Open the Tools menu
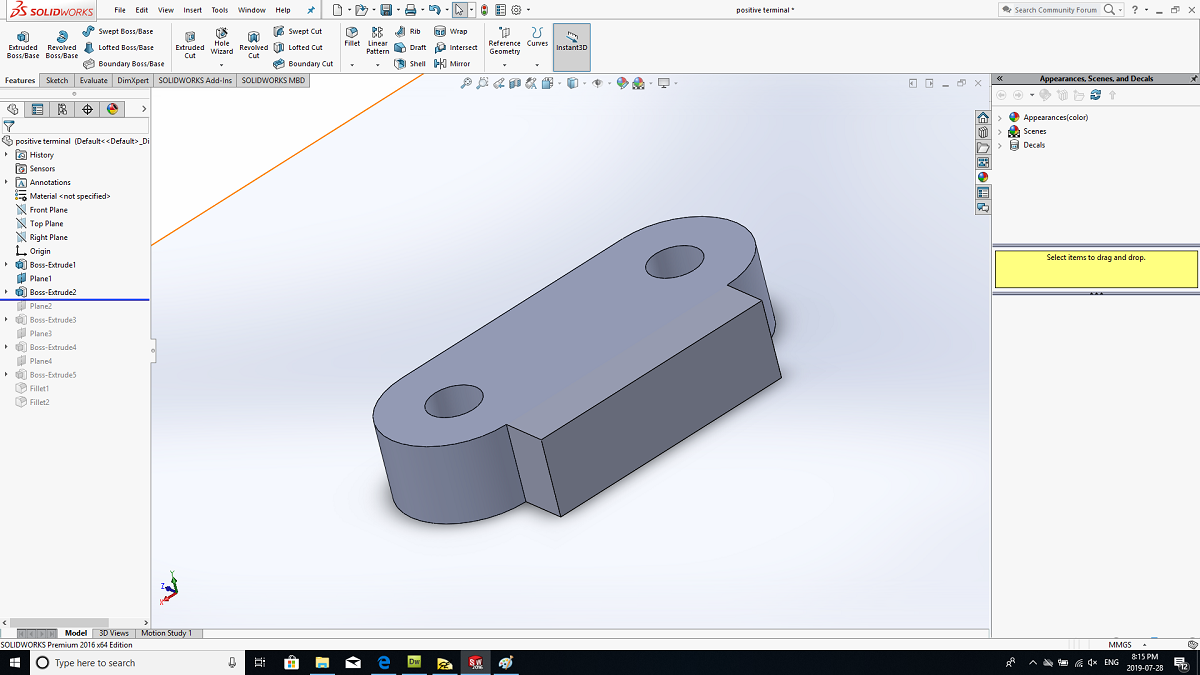Screen dimensions: 1200x675 (220, 10)
